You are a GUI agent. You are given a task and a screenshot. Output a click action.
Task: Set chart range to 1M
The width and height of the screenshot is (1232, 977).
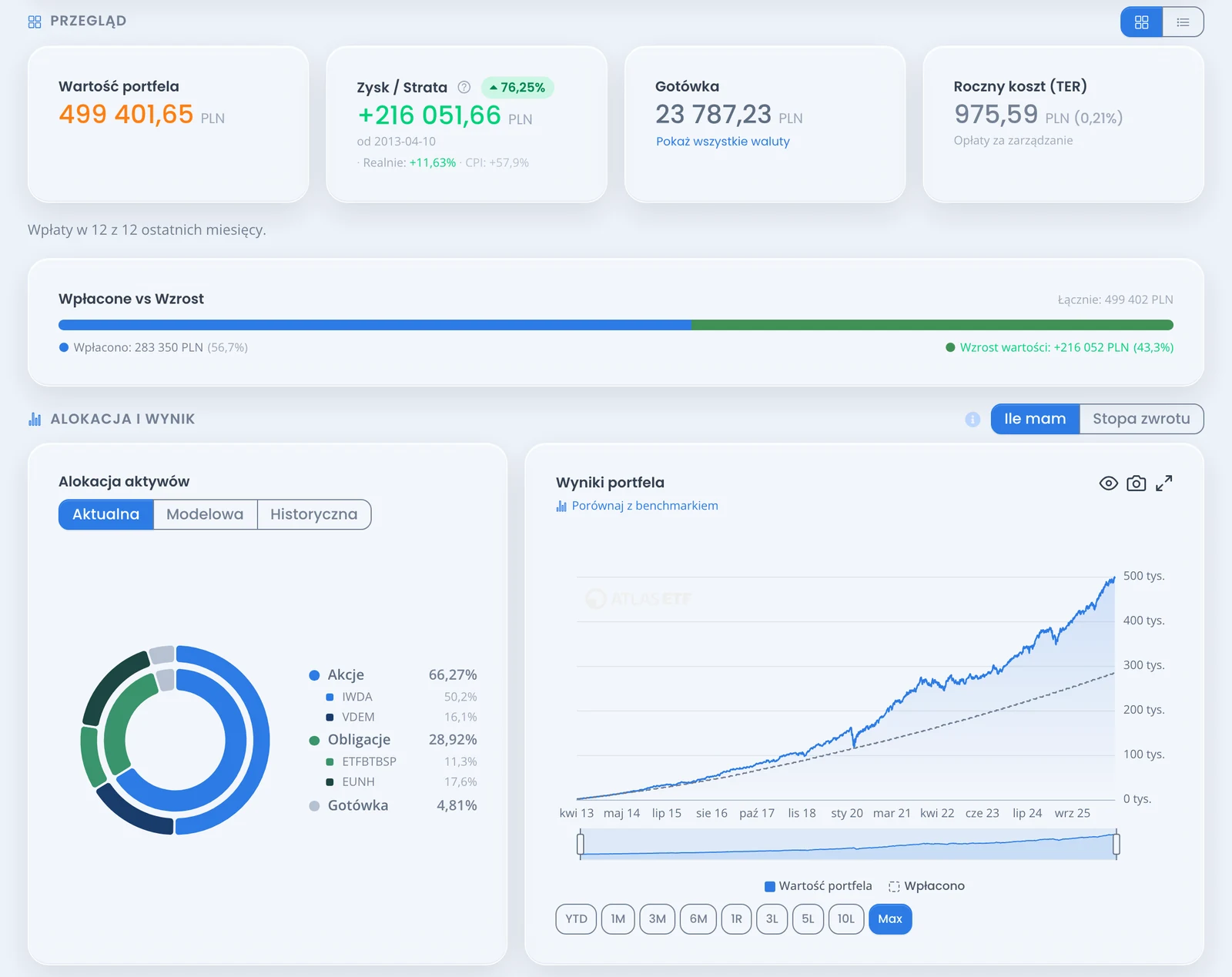tap(618, 919)
